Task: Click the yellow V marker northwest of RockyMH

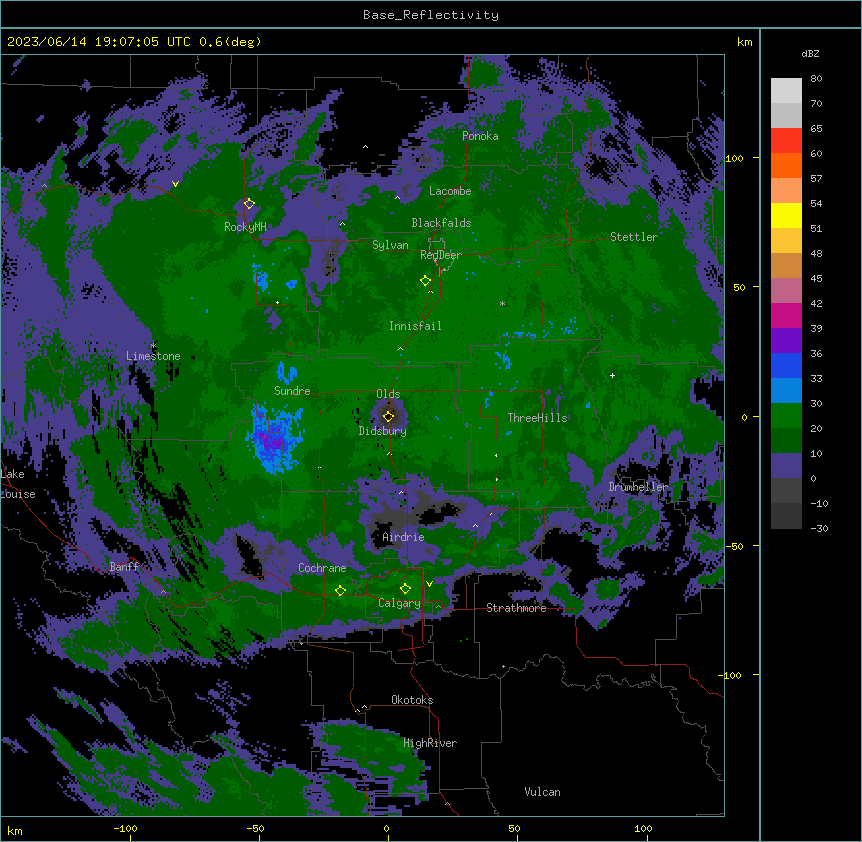Action: point(175,184)
